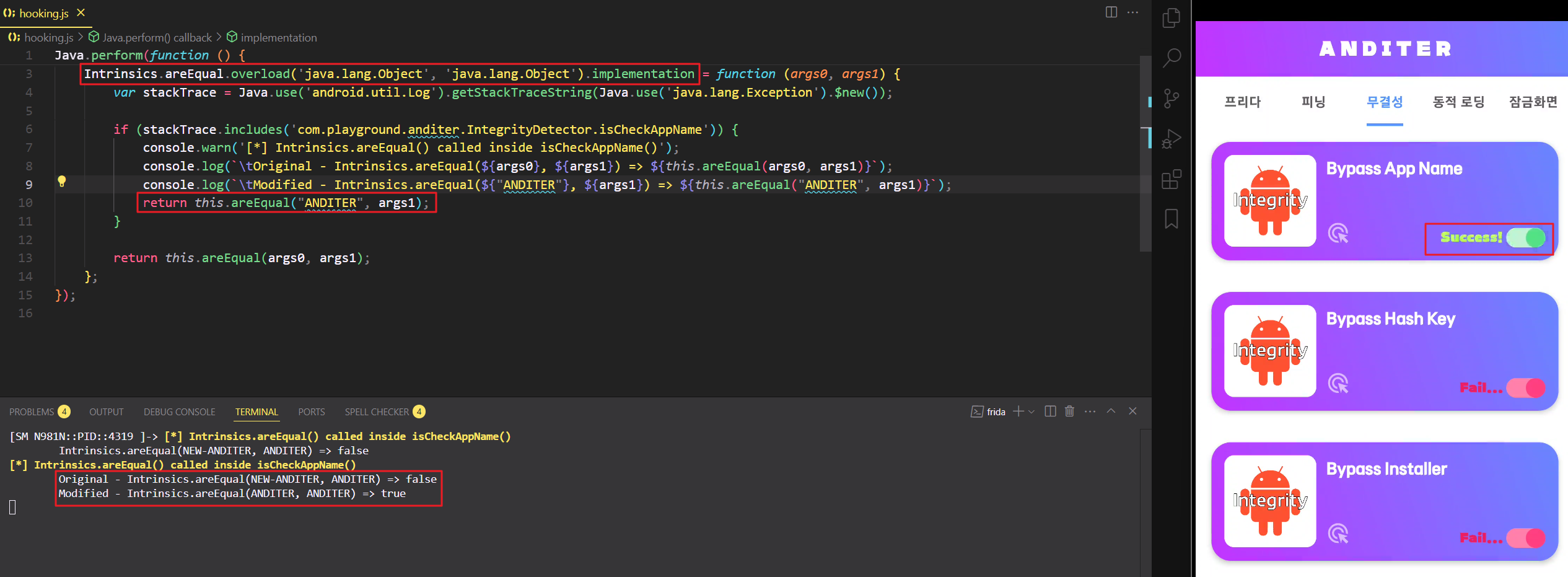Image resolution: width=1568 pixels, height=577 pixels.
Task: Tap the click icon on Bypass Installer card
Action: (x=1338, y=533)
